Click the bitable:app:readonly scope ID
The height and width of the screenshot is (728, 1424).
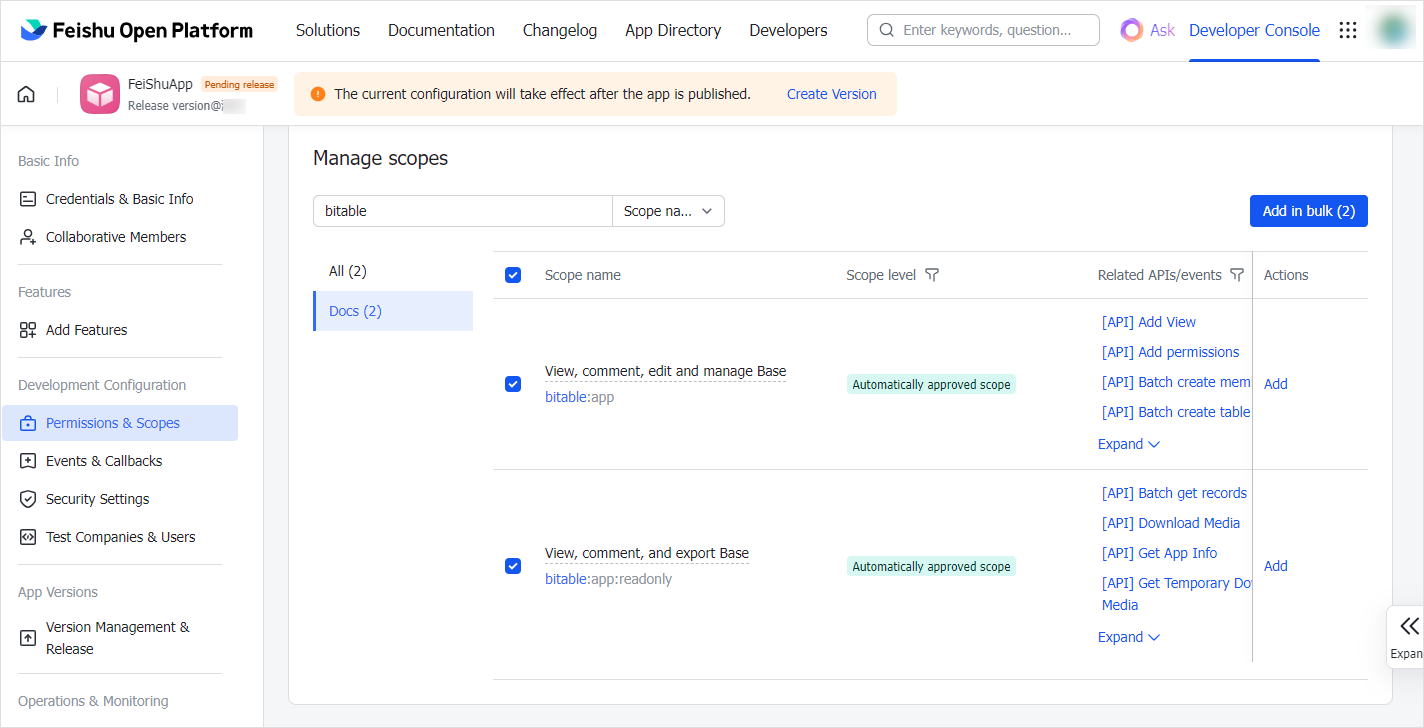609,579
